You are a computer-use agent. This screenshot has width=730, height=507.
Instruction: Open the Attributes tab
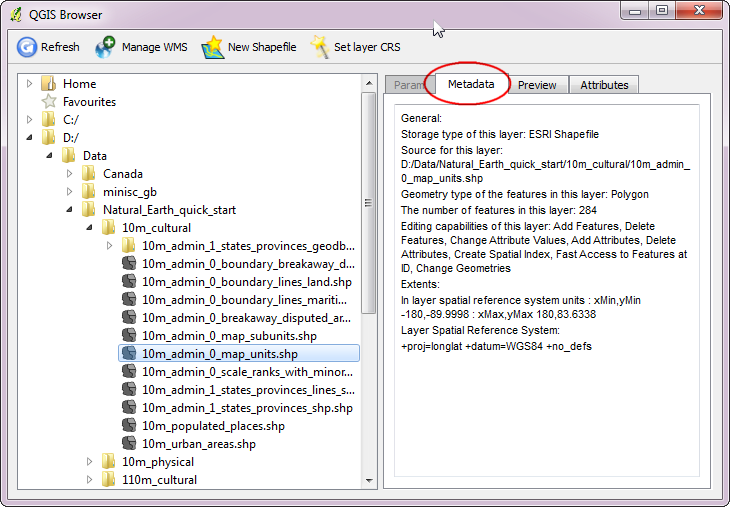coord(604,85)
